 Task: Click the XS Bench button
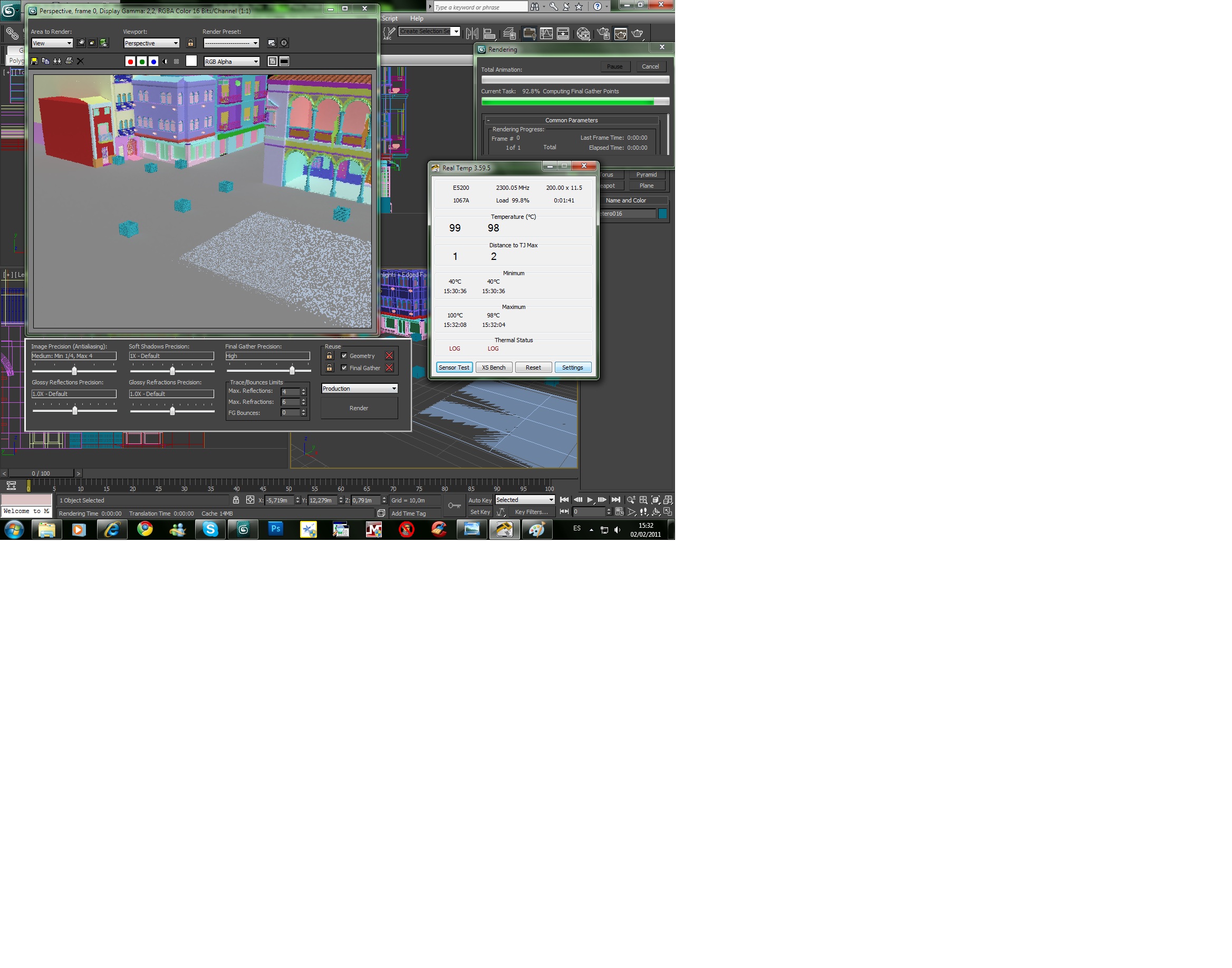pyautogui.click(x=493, y=368)
